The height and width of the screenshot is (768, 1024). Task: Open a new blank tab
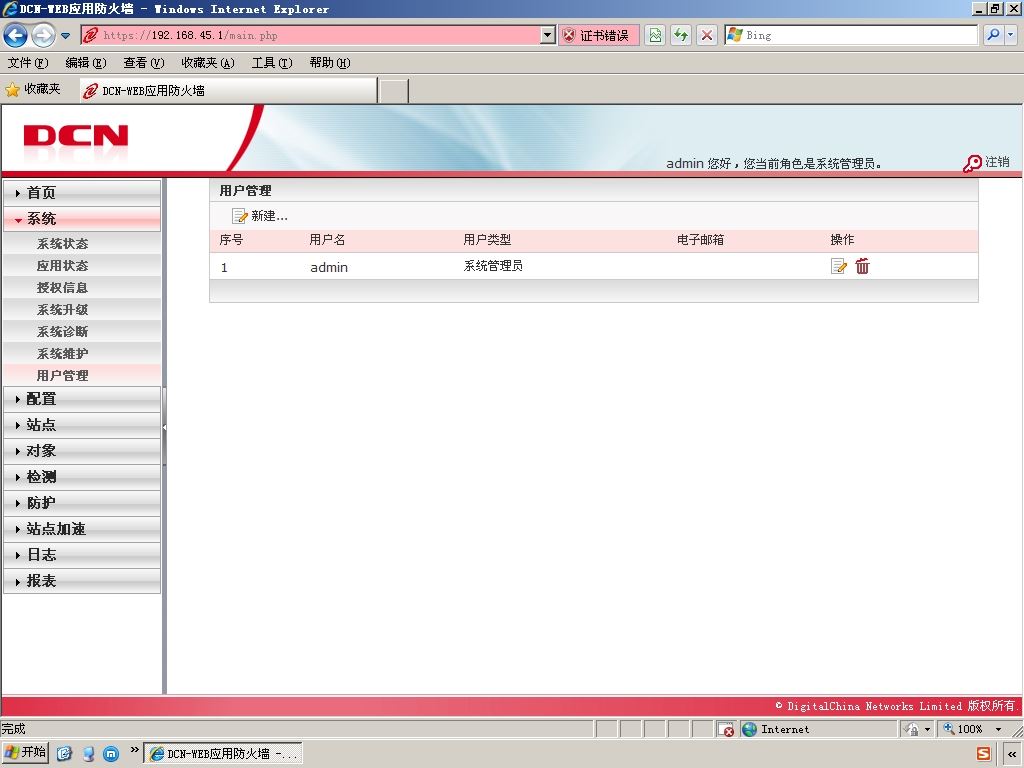[394, 91]
